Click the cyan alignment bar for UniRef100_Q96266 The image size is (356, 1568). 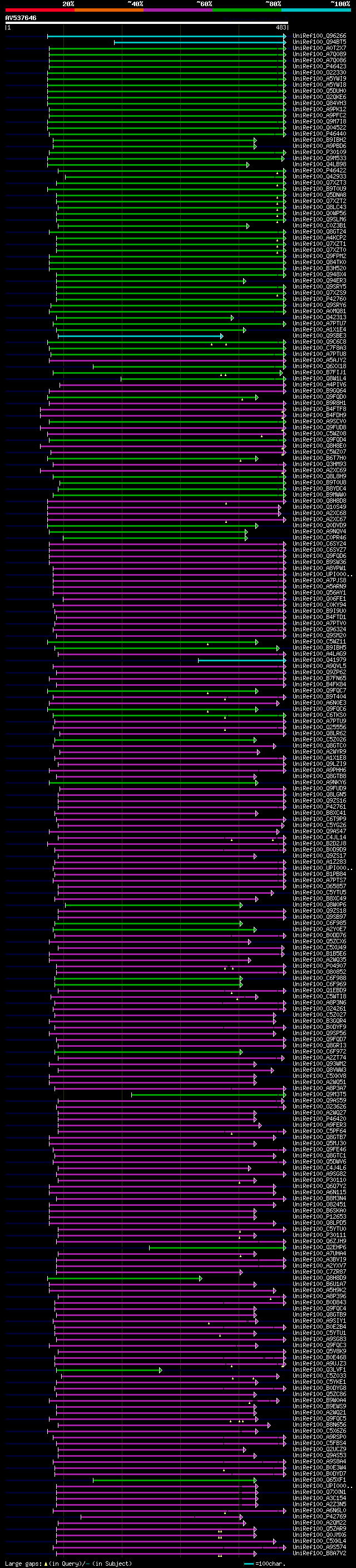tap(167, 36)
